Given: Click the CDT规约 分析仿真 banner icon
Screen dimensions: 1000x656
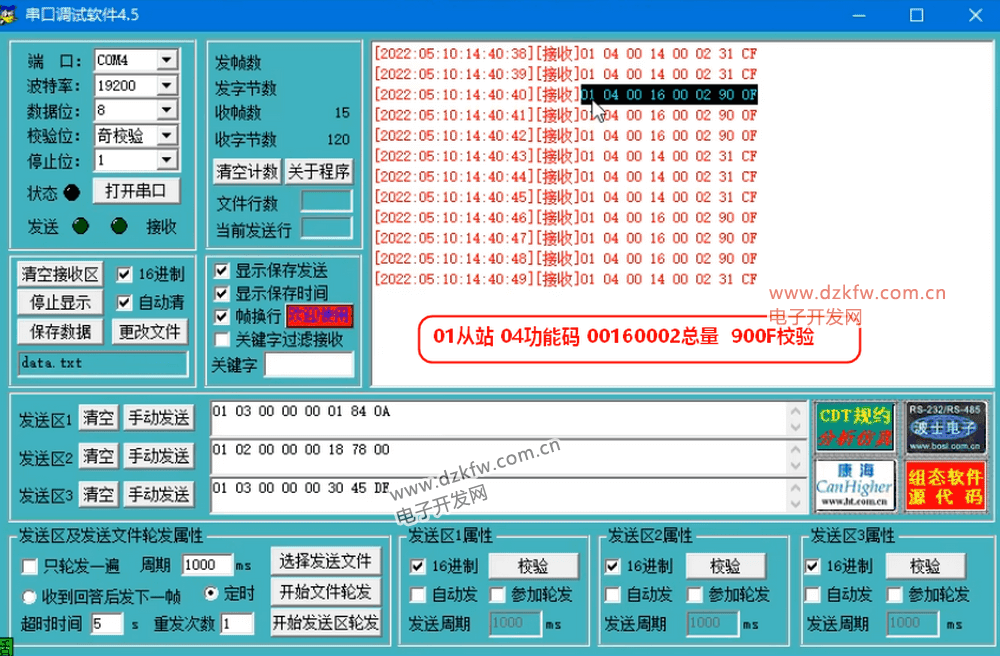Looking at the screenshot, I should pyautogui.click(x=854, y=426).
